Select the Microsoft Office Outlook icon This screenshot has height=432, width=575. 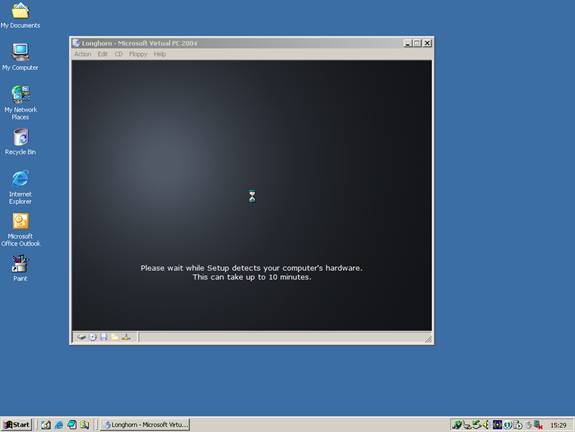(x=20, y=230)
